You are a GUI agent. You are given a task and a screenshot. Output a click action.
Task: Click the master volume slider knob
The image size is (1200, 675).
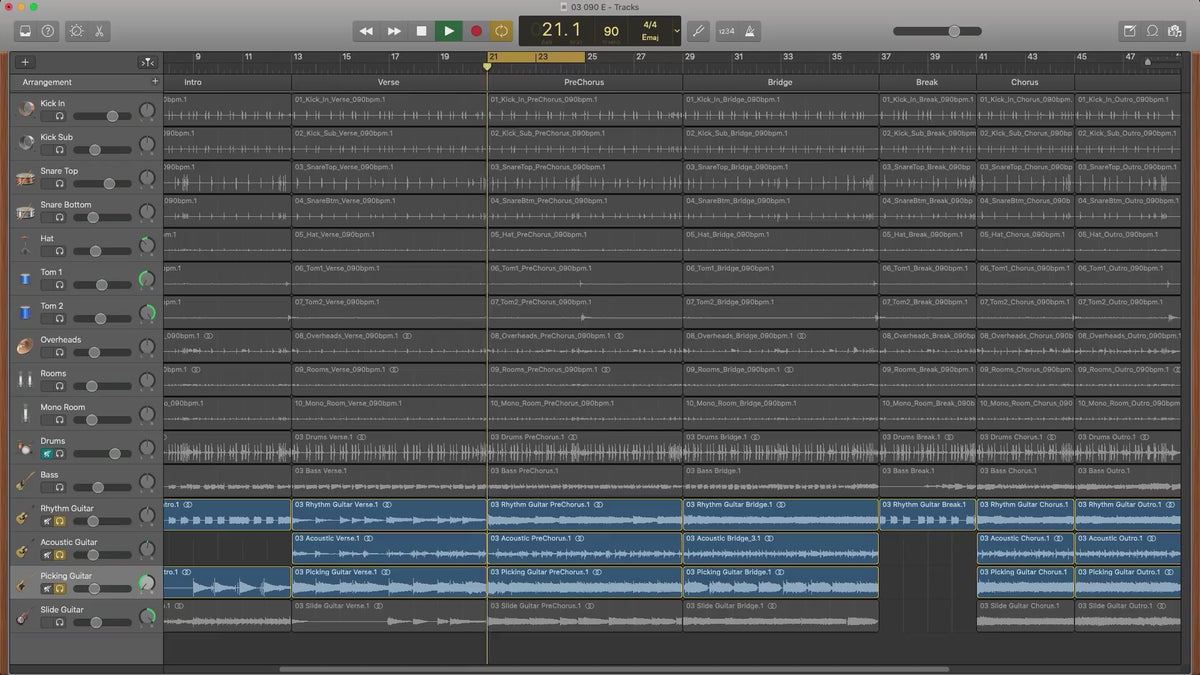pos(954,31)
